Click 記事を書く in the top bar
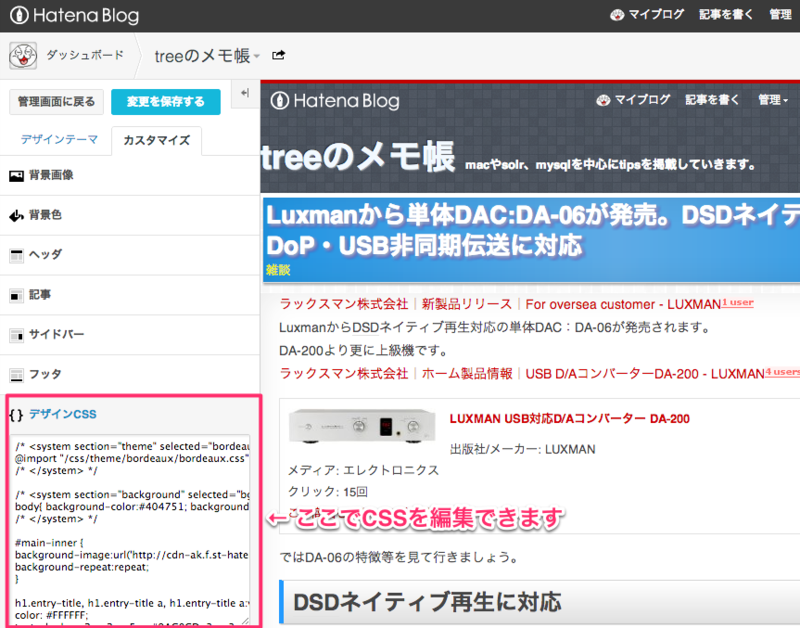800x628 pixels. point(726,15)
